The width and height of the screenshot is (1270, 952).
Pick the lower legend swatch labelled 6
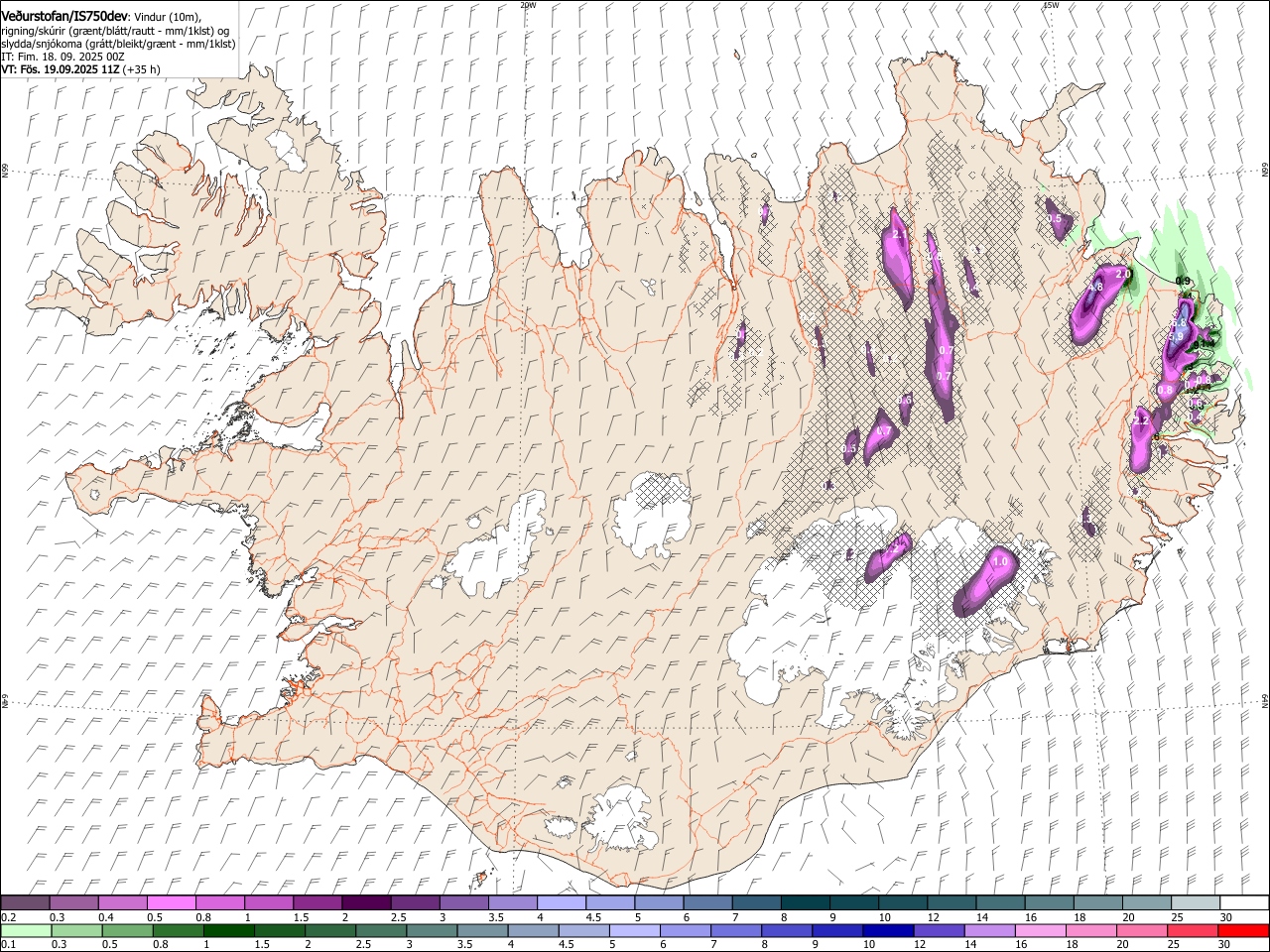coord(685,930)
